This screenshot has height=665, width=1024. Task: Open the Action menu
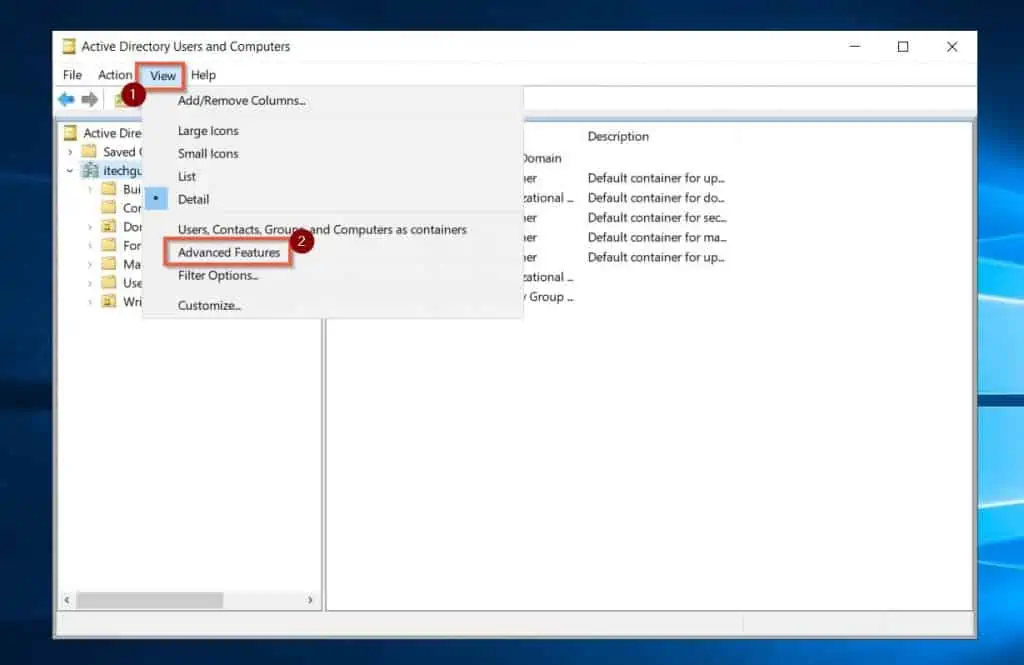115,75
